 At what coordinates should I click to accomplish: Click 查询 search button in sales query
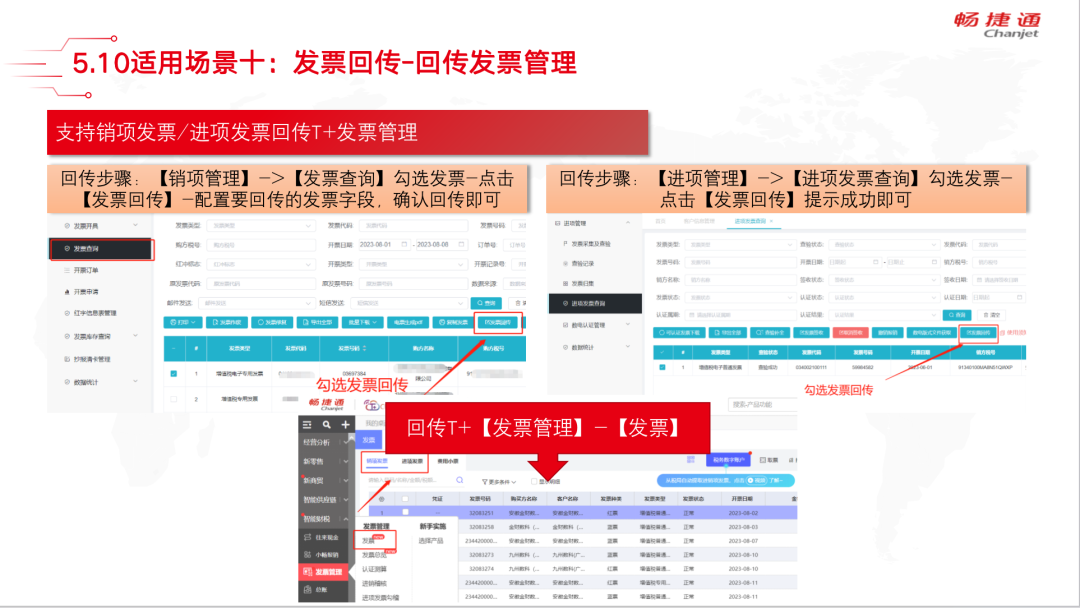pos(486,303)
